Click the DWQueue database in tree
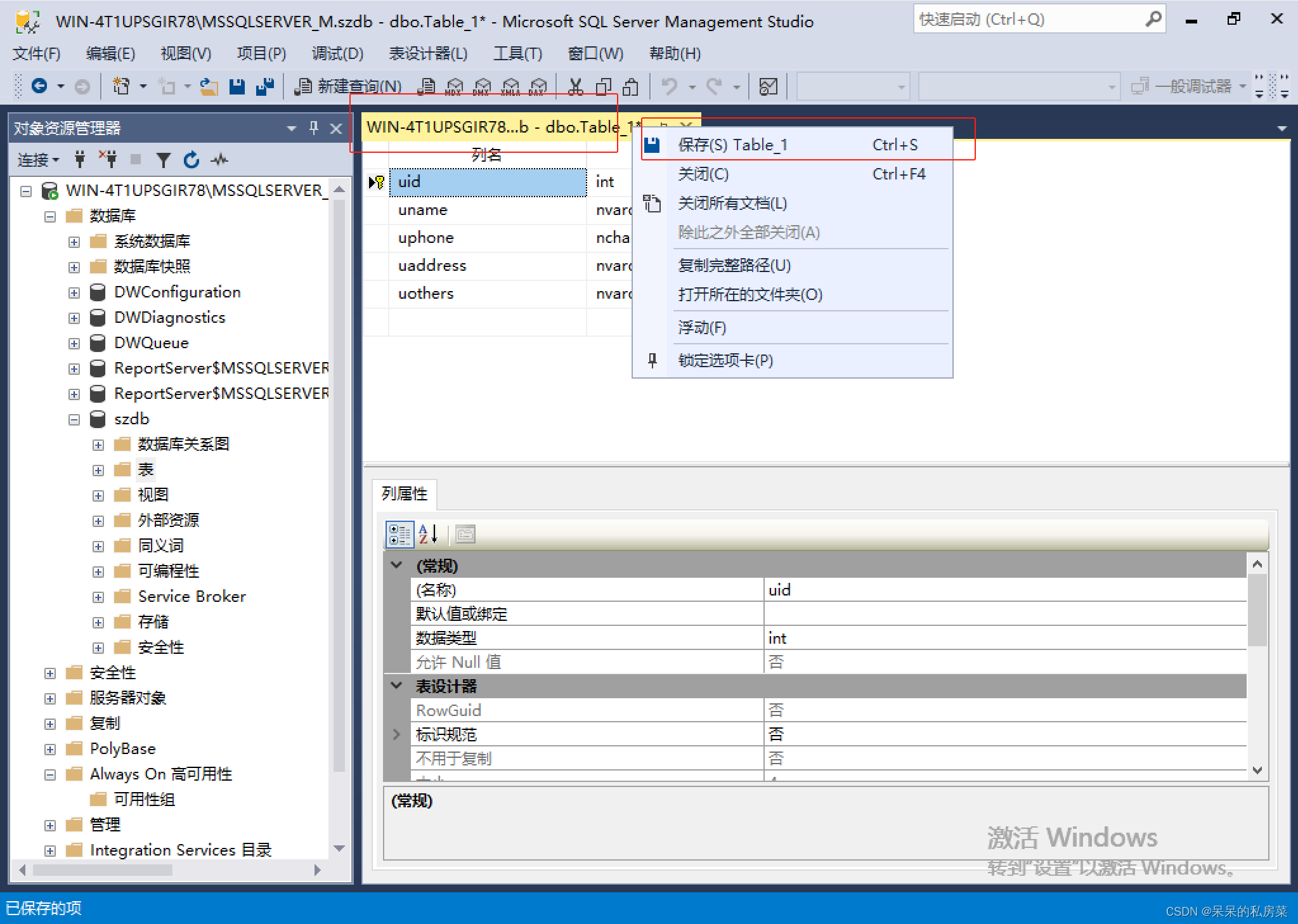This screenshot has width=1298, height=924. (x=152, y=343)
